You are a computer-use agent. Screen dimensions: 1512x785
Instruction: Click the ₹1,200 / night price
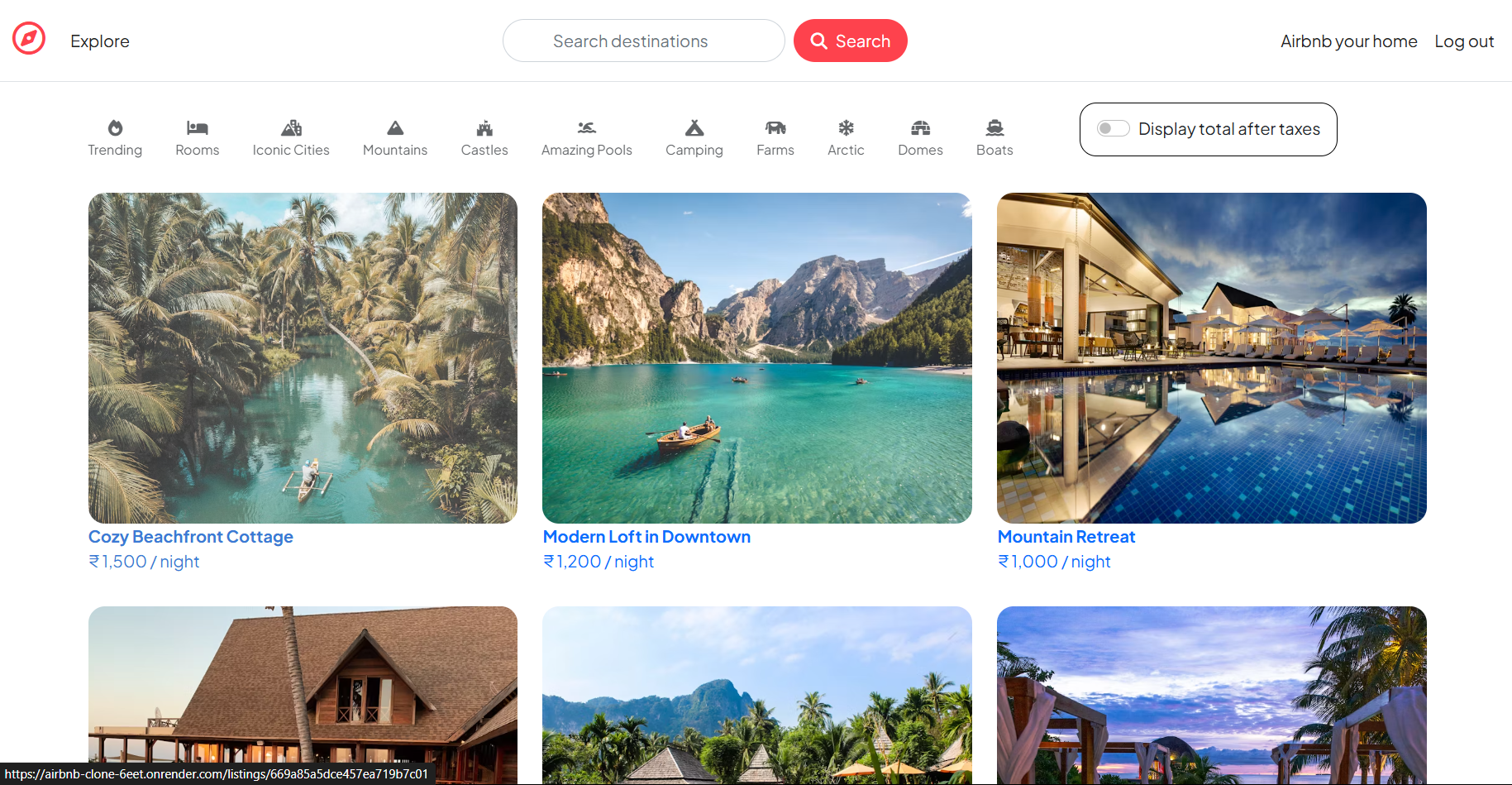tap(599, 562)
